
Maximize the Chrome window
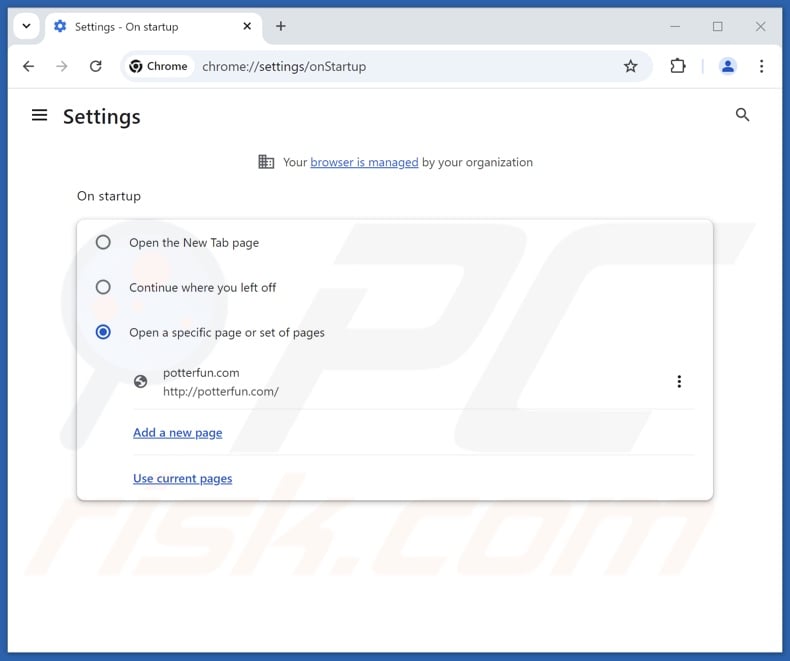717,26
